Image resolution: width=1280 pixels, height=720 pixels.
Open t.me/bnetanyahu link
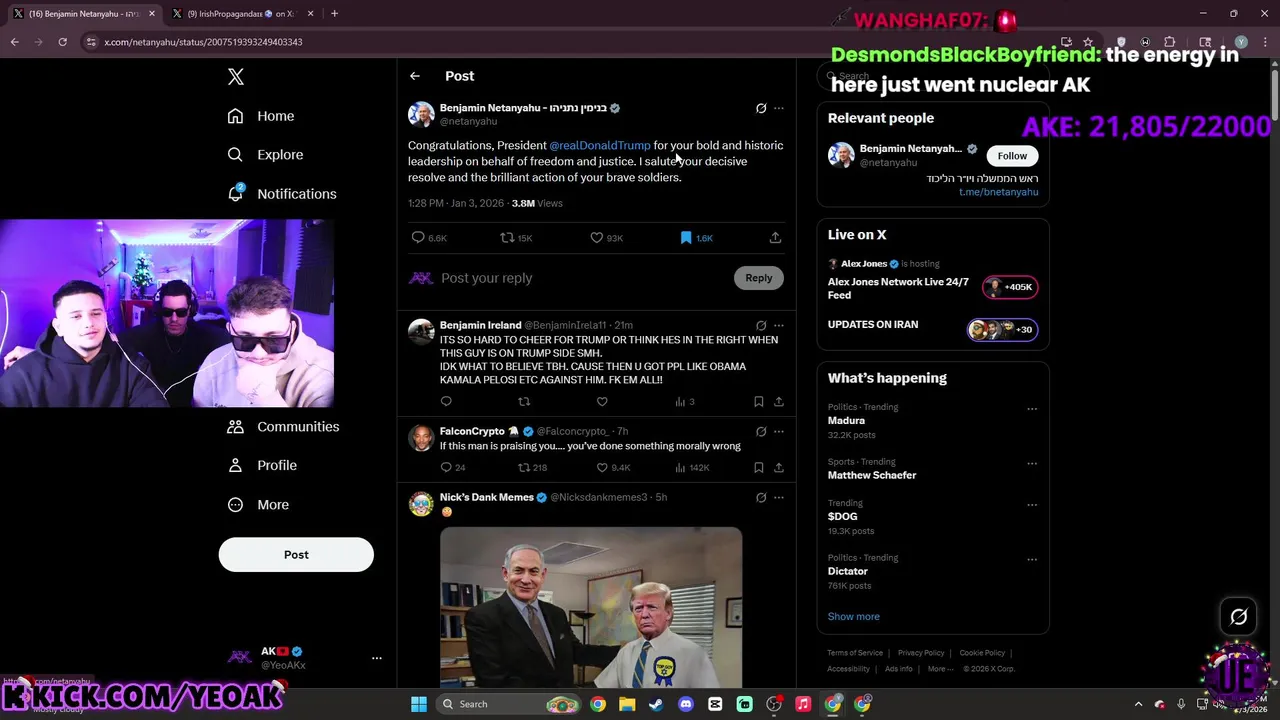pyautogui.click(x=998, y=192)
